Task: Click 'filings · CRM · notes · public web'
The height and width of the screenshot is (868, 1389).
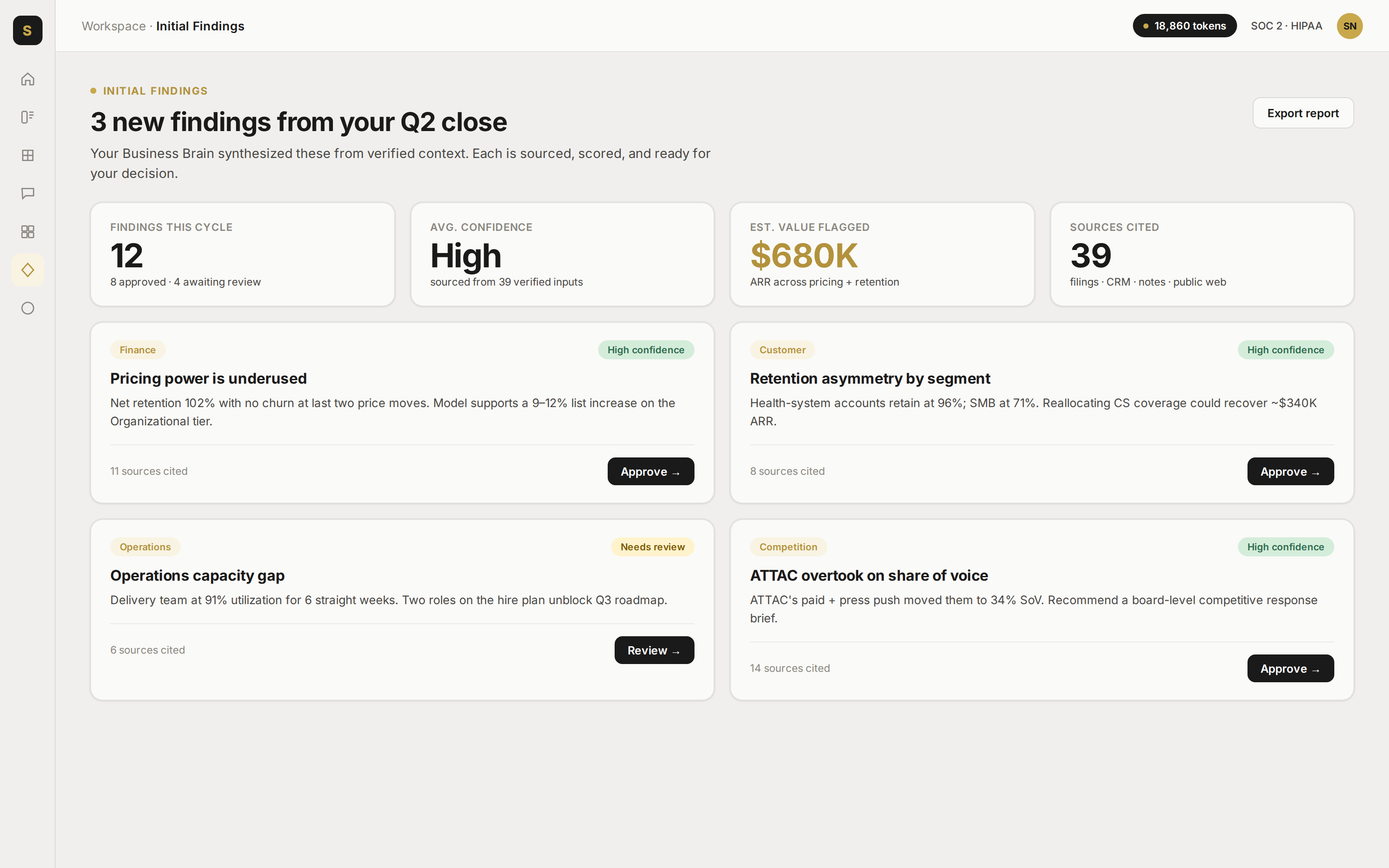Action: [1147, 282]
